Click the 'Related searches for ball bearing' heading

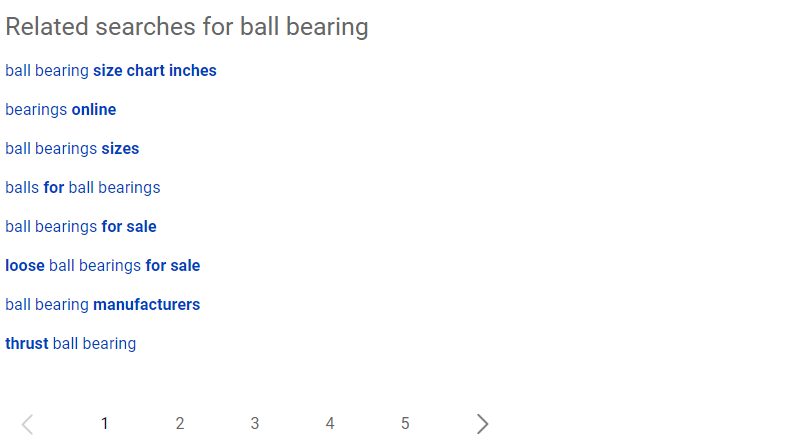pyautogui.click(x=187, y=27)
